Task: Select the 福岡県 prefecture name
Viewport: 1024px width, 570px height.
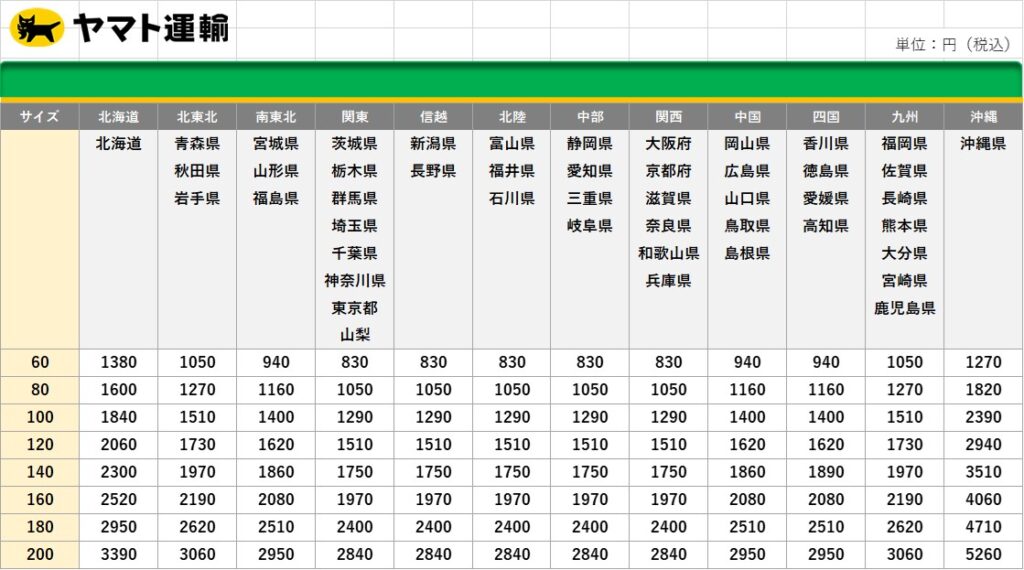Action: coord(904,144)
